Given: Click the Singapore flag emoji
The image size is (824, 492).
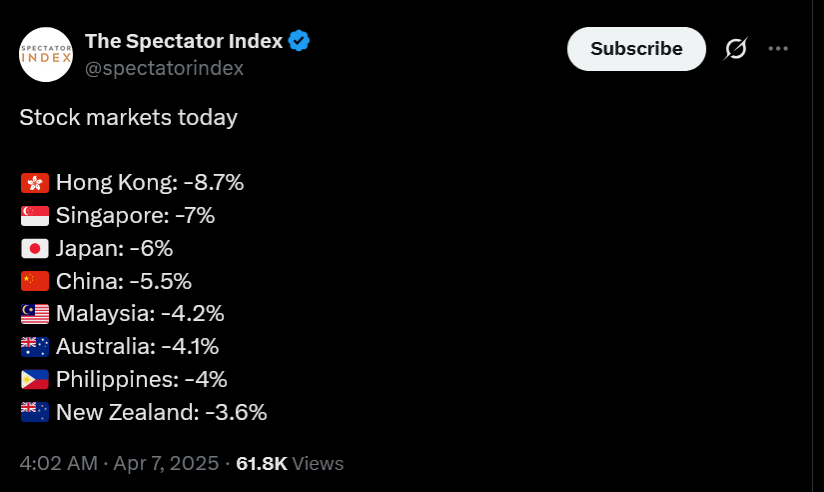Looking at the screenshot, I should [35, 216].
